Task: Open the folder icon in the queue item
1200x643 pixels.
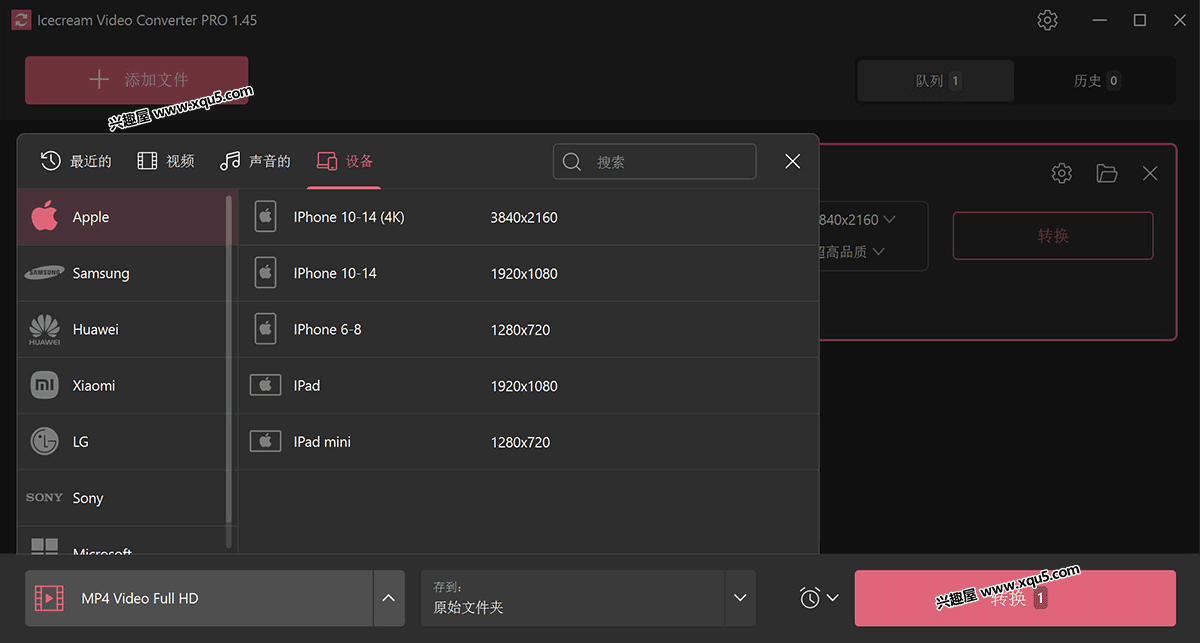Action: pos(1107,173)
